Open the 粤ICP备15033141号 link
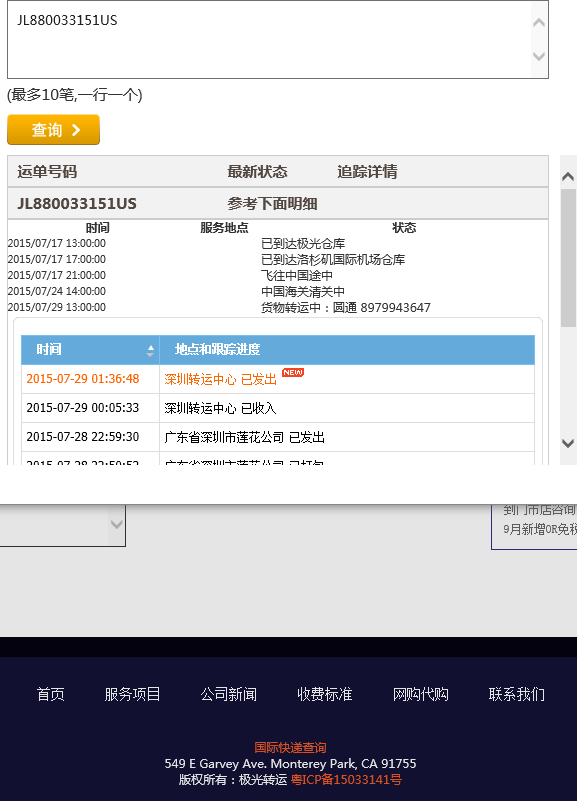 click(346, 780)
